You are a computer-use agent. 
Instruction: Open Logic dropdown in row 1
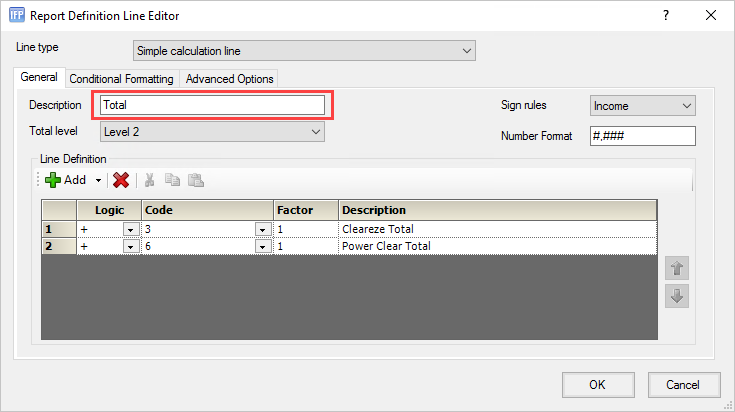(131, 230)
